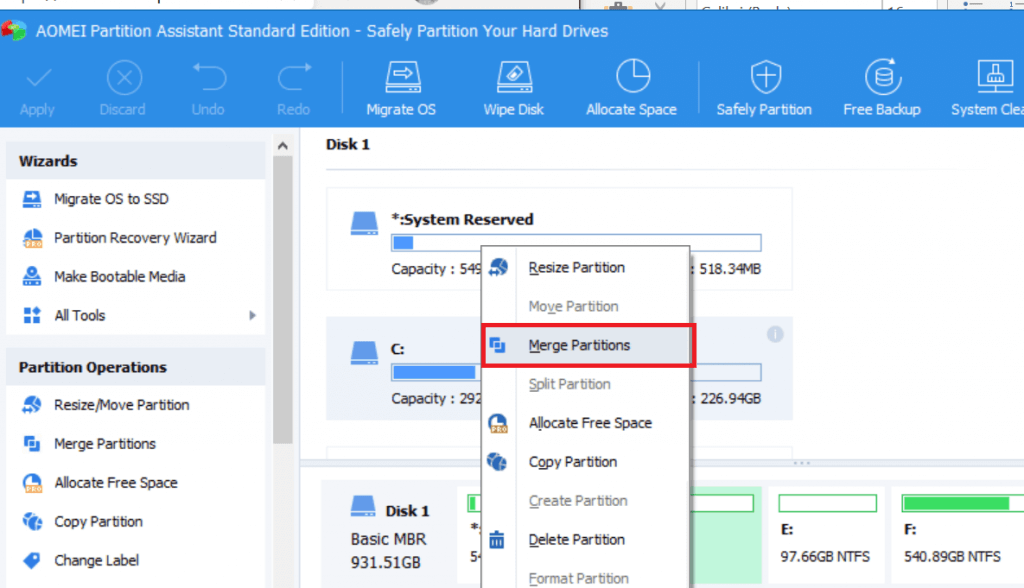Click the Partition Operations section header
1024x588 pixels.
click(136, 367)
